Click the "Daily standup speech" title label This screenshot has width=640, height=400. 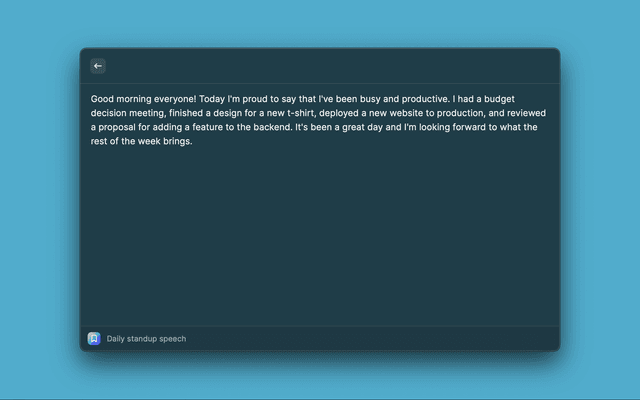(x=146, y=339)
